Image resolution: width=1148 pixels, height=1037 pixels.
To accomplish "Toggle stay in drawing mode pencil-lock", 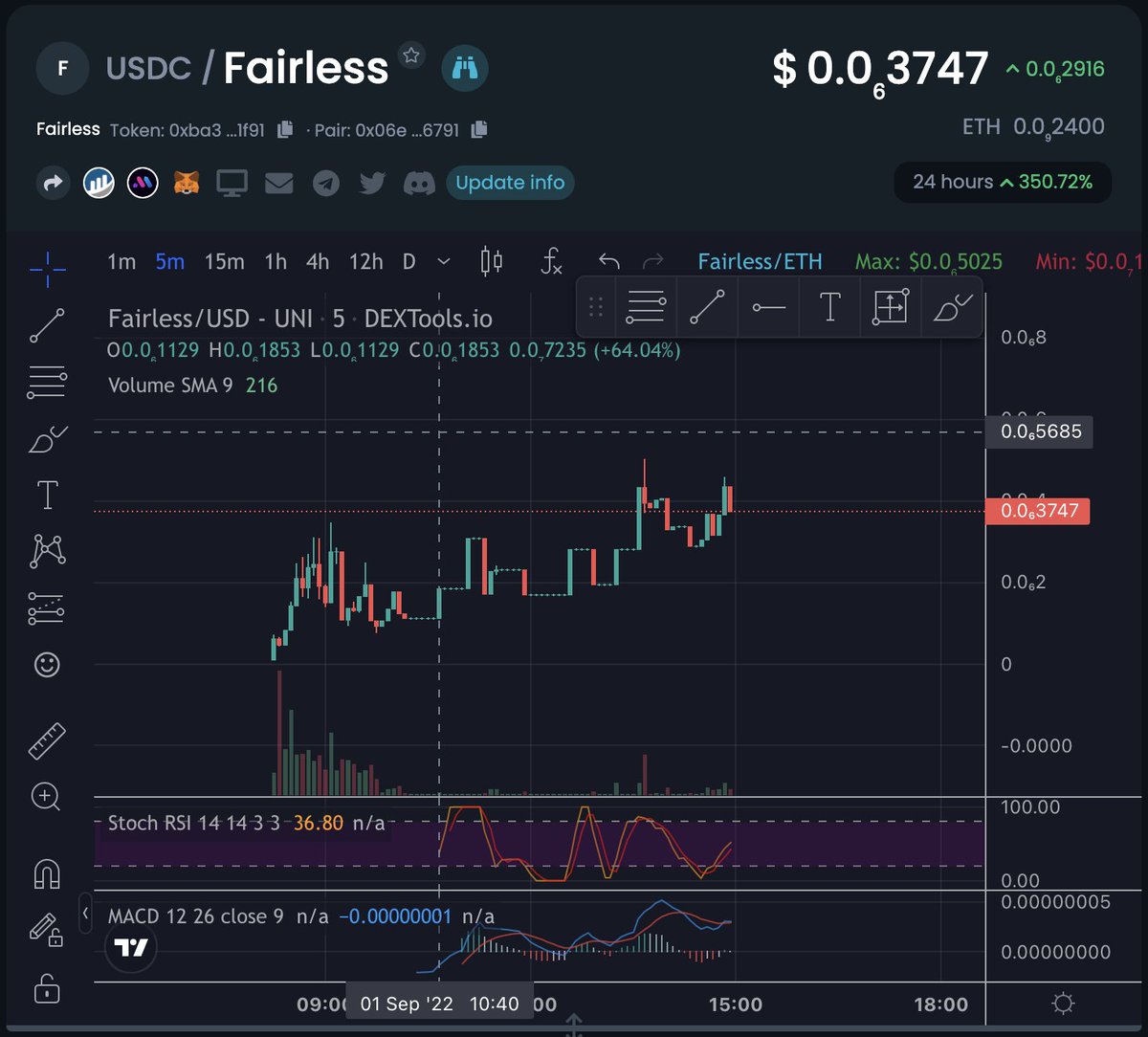I will click(45, 930).
